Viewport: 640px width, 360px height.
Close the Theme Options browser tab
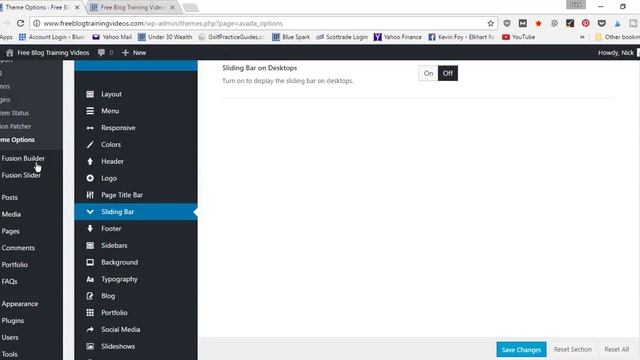[x=77, y=7]
